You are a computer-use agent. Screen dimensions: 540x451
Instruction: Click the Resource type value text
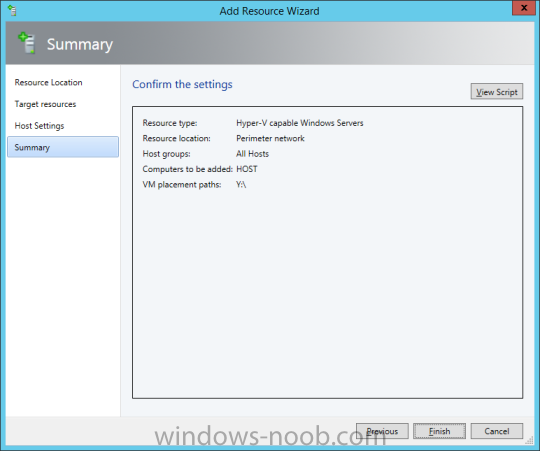[x=300, y=123]
